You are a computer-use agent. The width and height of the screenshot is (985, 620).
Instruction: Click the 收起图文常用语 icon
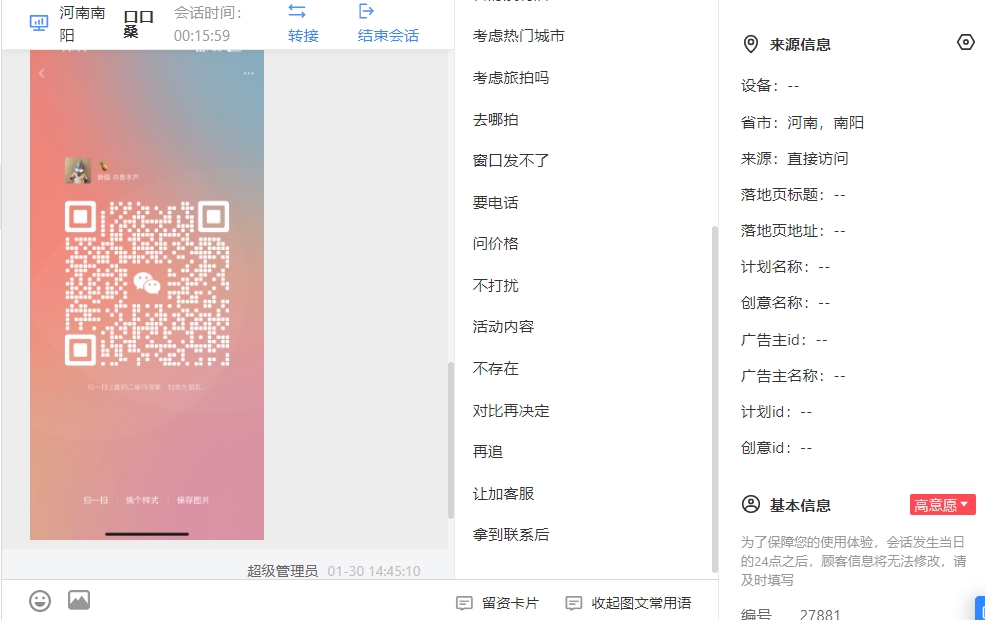click(x=574, y=604)
